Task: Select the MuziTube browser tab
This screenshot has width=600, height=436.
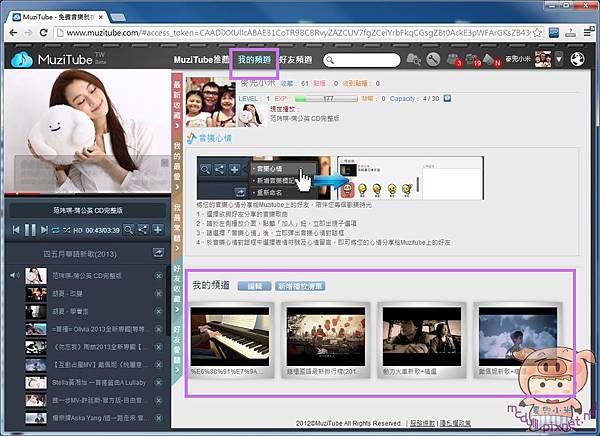Action: pos(59,17)
